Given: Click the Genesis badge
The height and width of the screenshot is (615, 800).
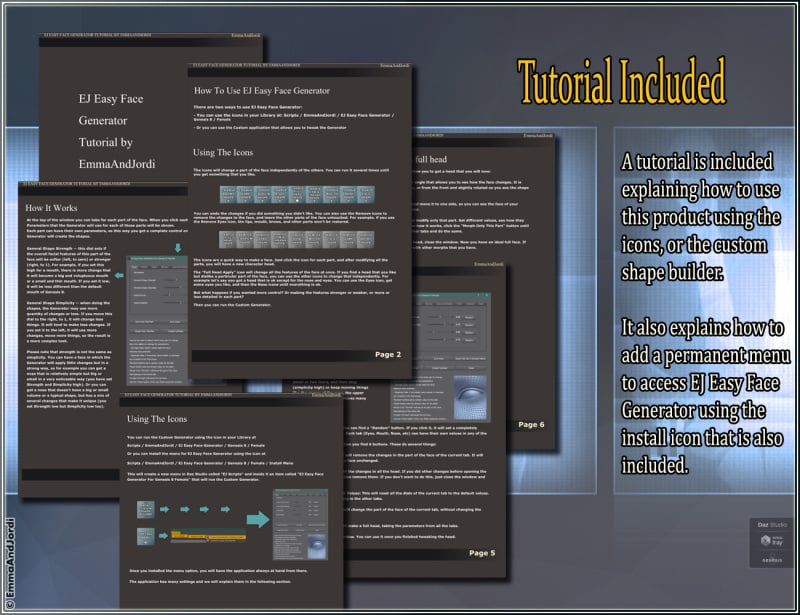Looking at the screenshot, I should [x=772, y=560].
